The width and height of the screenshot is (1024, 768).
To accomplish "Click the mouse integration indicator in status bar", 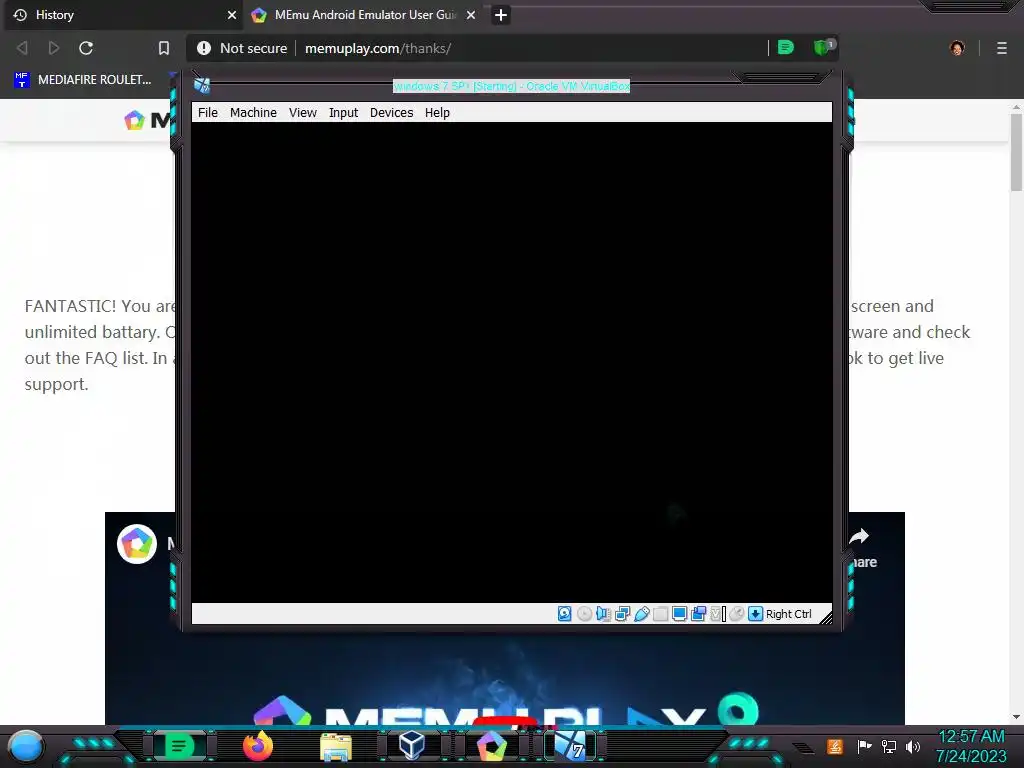I will 737,614.
